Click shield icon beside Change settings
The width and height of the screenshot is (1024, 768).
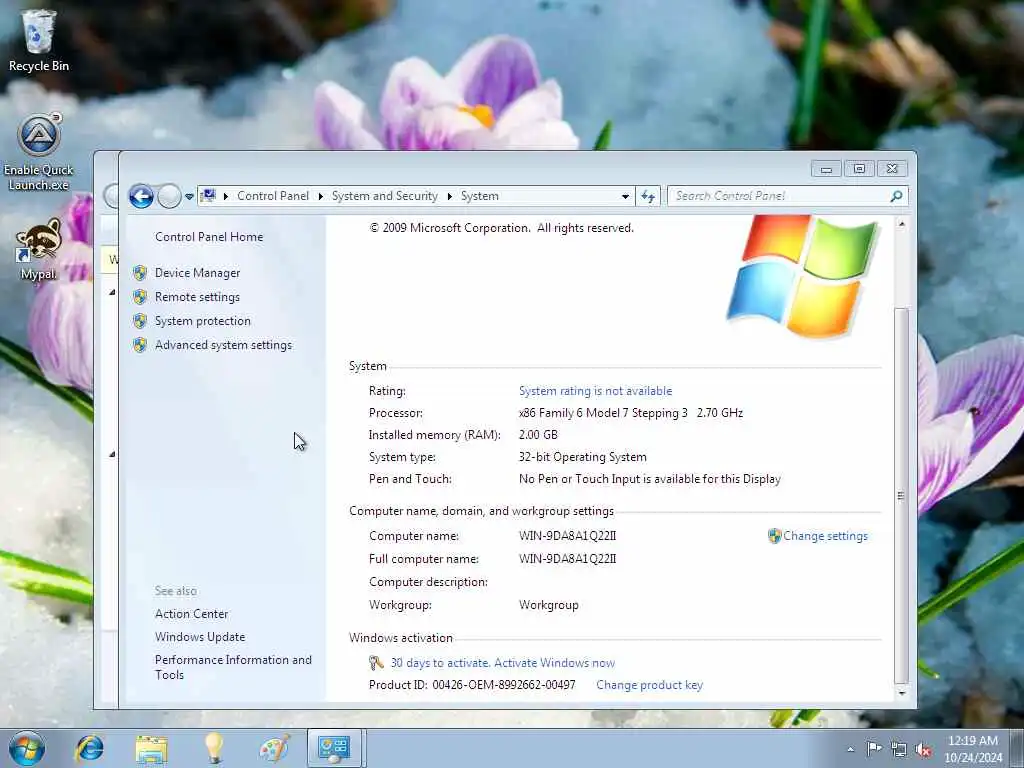point(775,536)
